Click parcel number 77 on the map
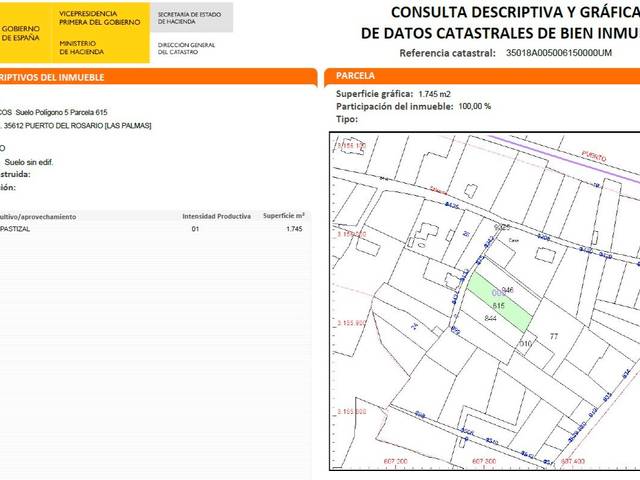Screen dimensions: 640x480 click(553, 336)
